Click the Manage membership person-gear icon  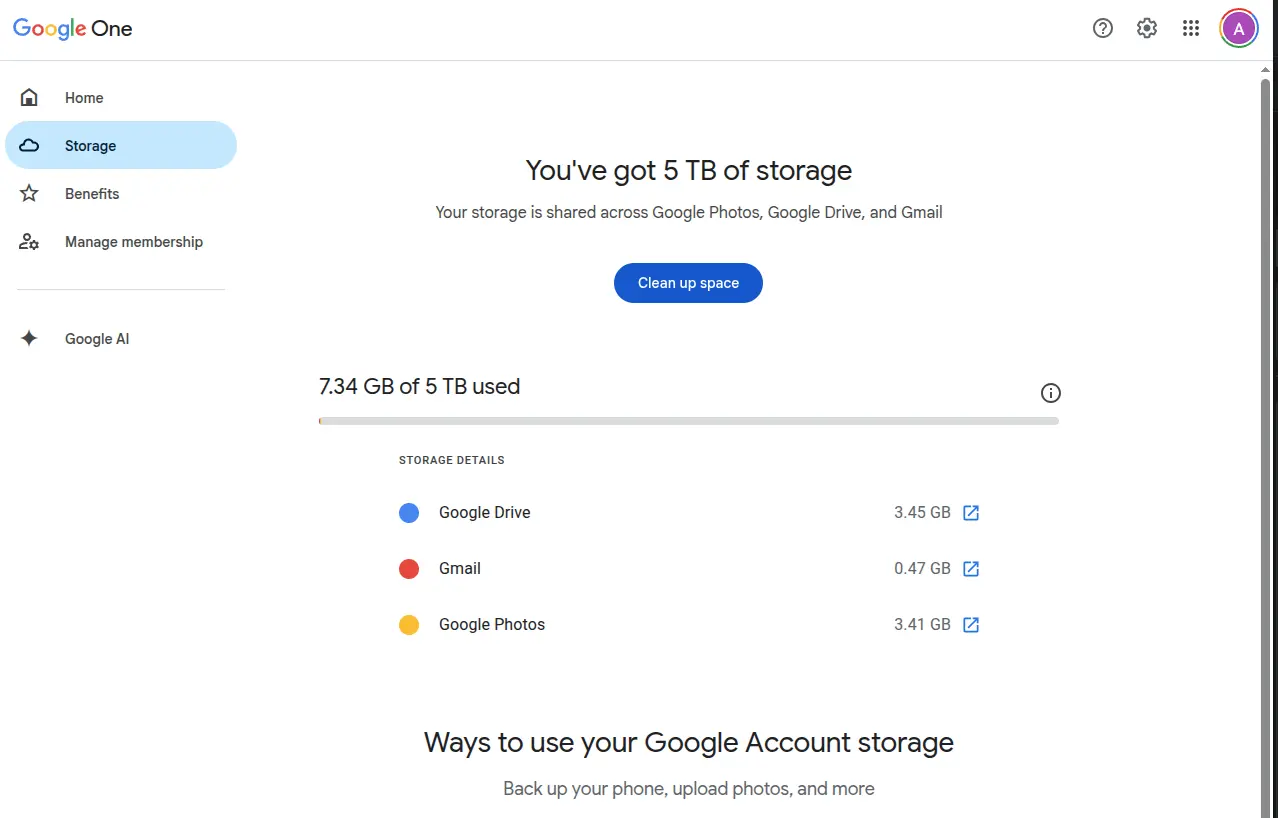[29, 241]
